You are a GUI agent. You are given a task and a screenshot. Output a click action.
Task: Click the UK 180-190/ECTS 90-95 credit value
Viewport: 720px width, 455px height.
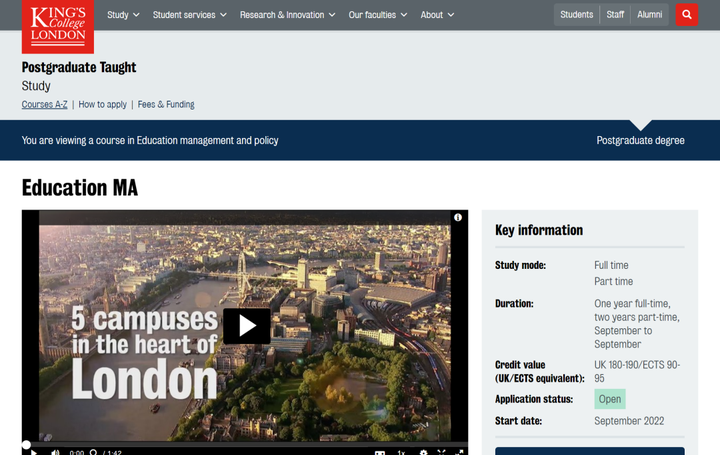637,371
